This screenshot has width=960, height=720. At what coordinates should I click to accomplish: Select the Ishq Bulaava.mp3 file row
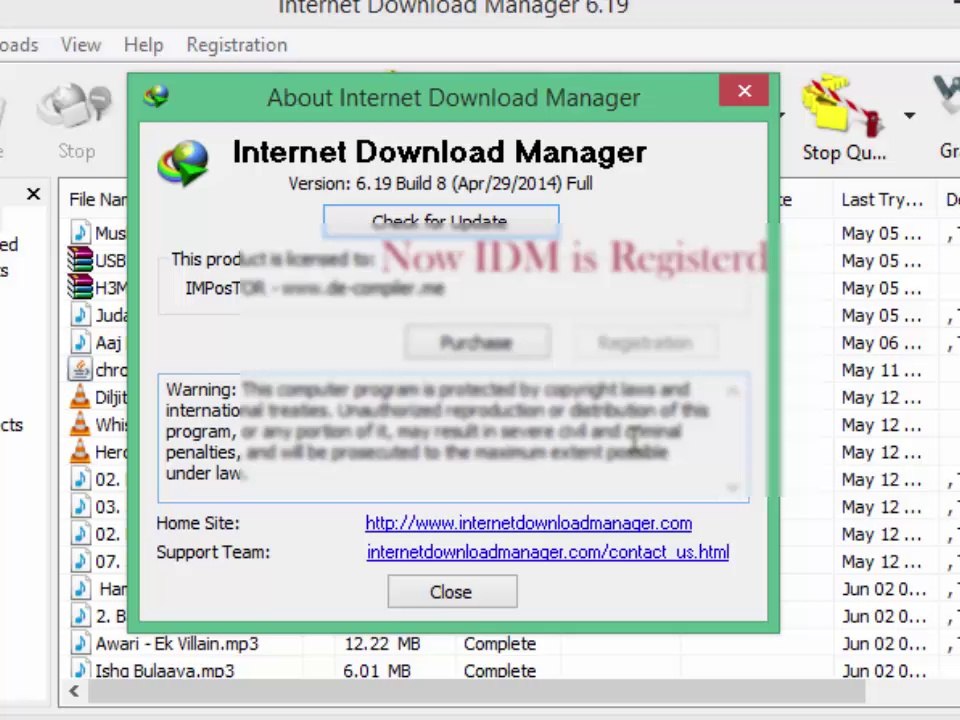508,670
